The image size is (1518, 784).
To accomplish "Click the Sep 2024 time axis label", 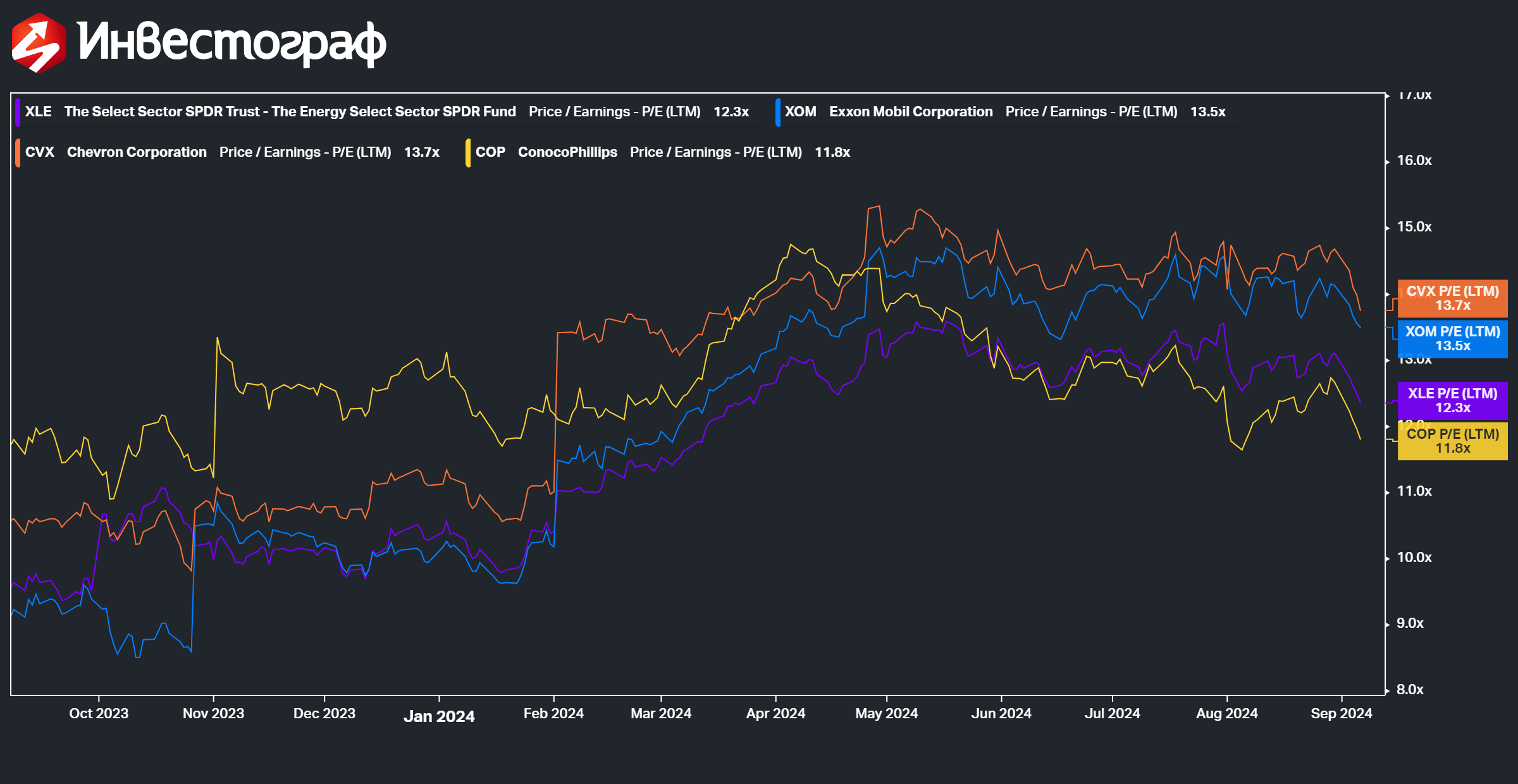I will [x=1342, y=714].
